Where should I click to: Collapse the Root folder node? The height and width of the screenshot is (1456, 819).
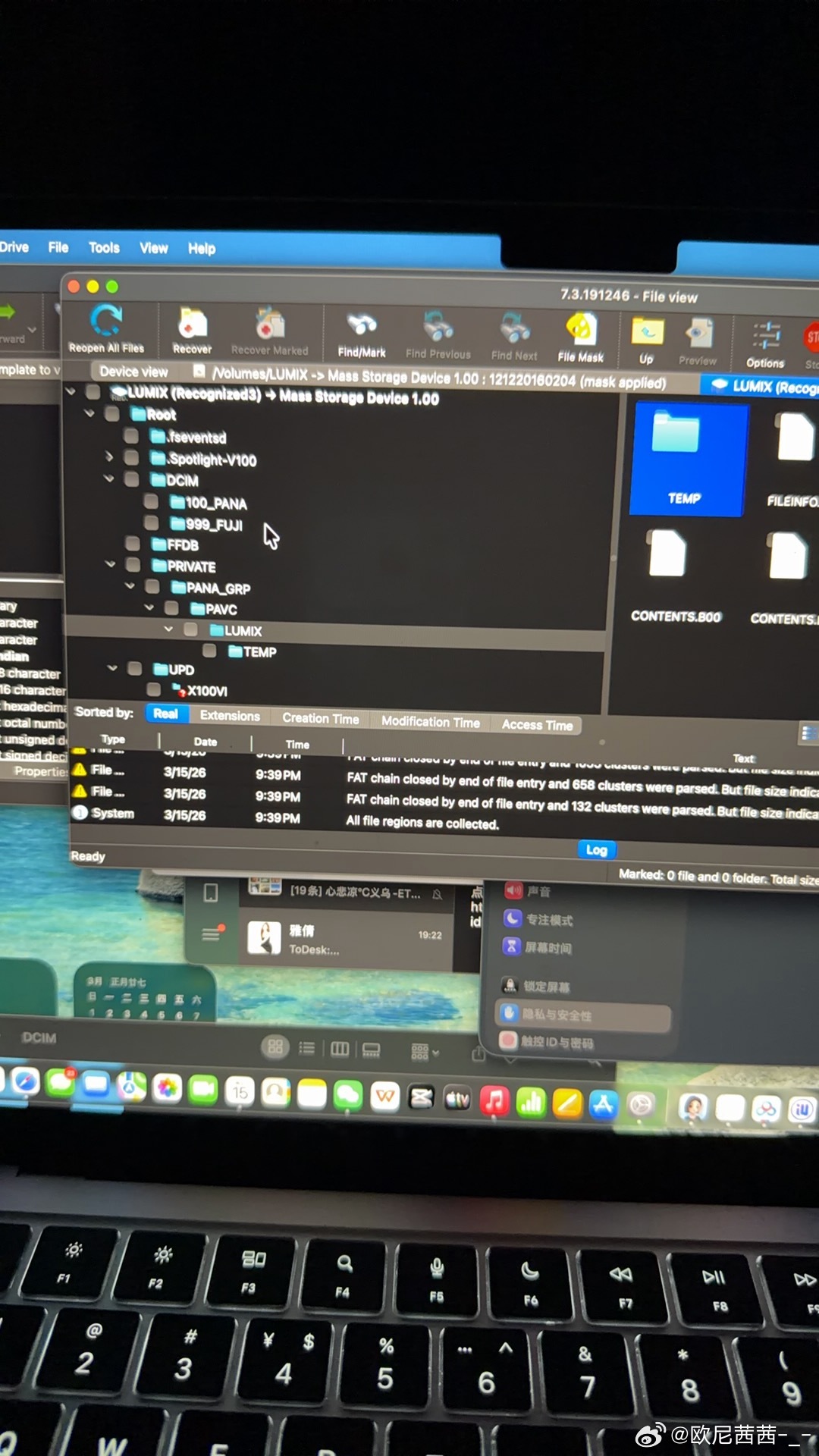tap(89, 413)
